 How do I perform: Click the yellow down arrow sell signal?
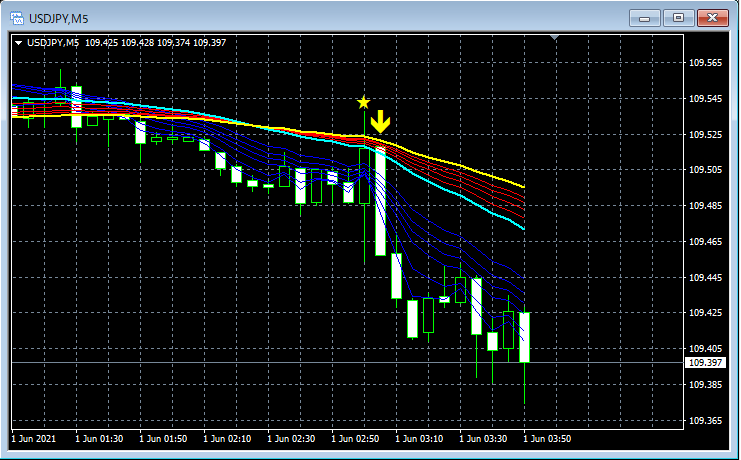point(380,122)
